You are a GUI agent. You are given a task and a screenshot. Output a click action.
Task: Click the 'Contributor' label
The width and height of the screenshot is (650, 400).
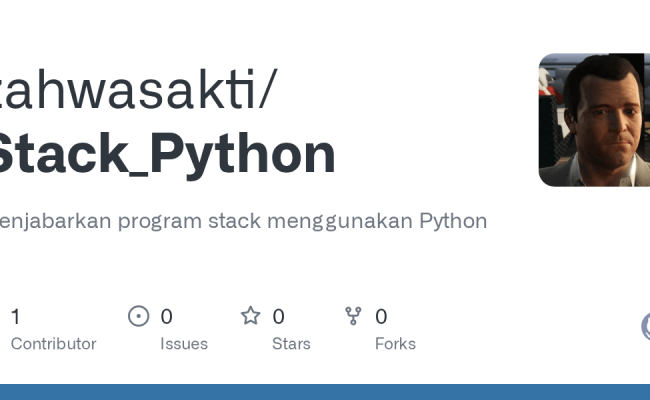pos(53,344)
